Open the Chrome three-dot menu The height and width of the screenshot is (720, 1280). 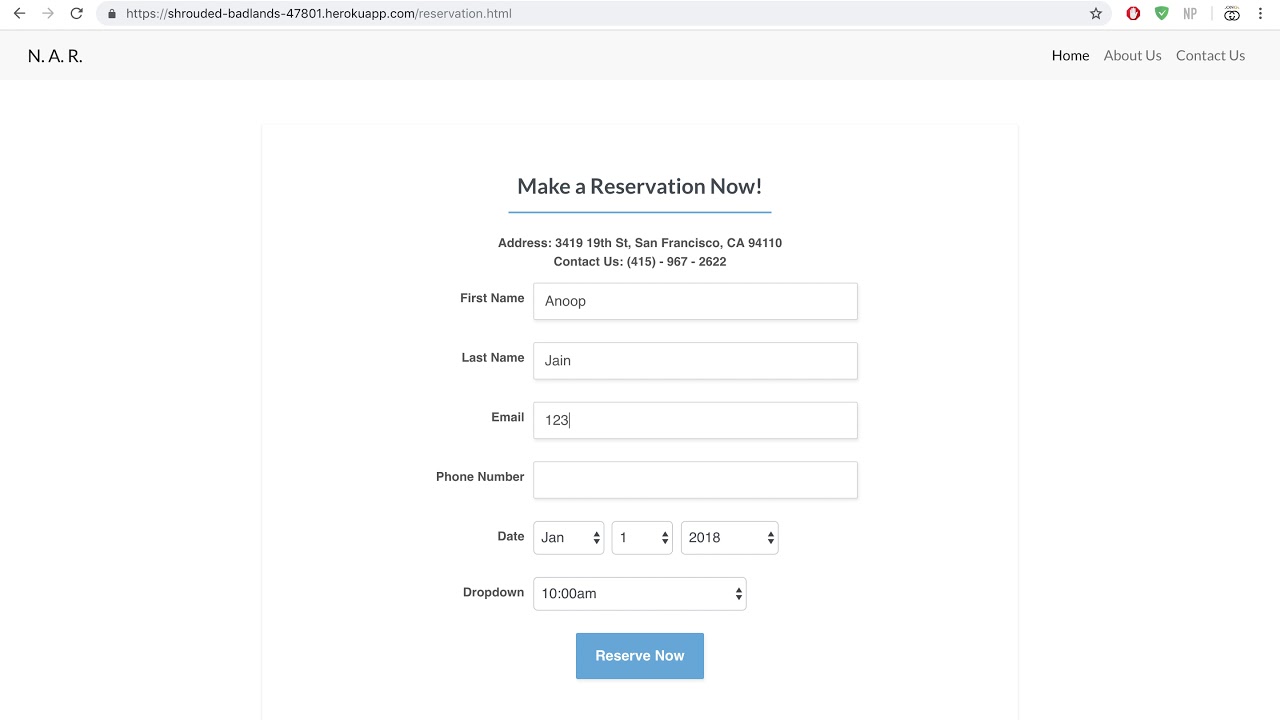1261,14
